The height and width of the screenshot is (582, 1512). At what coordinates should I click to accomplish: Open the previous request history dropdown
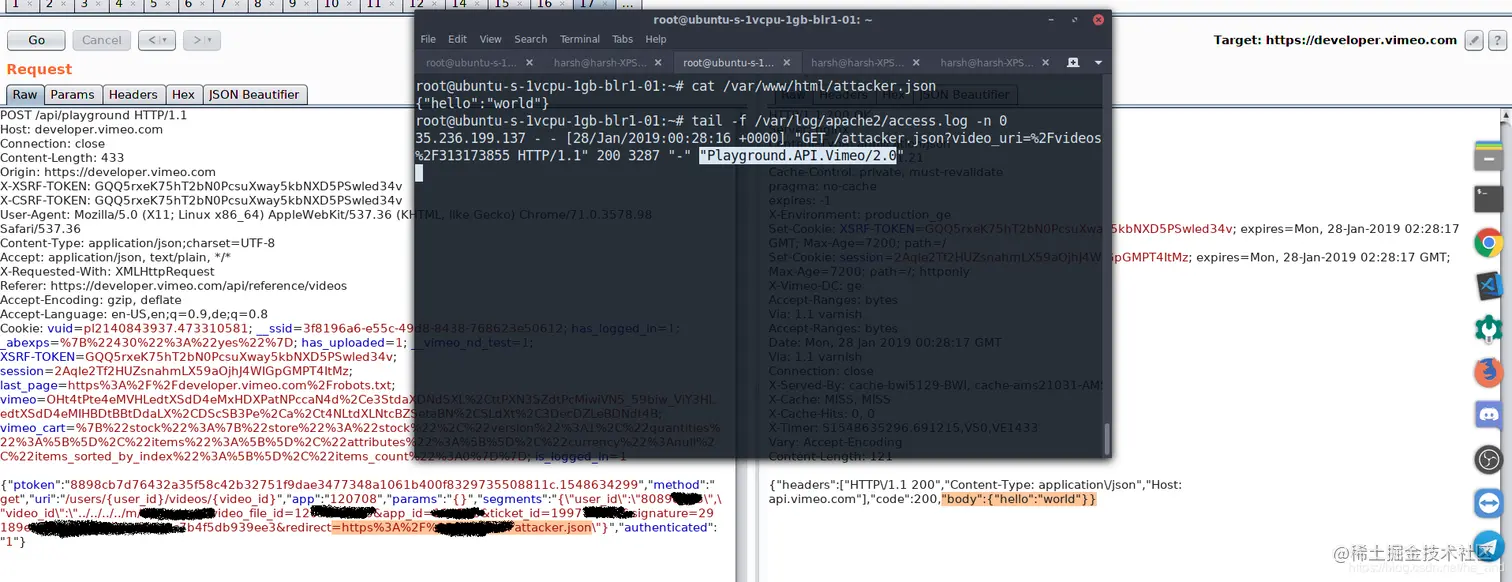[156, 40]
